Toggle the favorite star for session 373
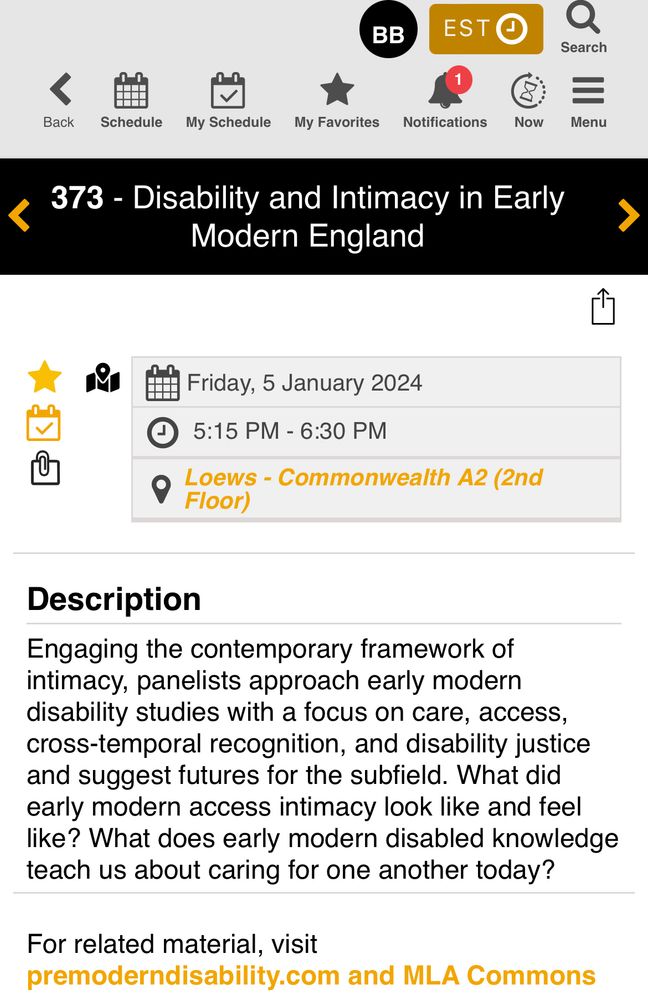Image resolution: width=648 pixels, height=1000 pixels. (x=45, y=376)
